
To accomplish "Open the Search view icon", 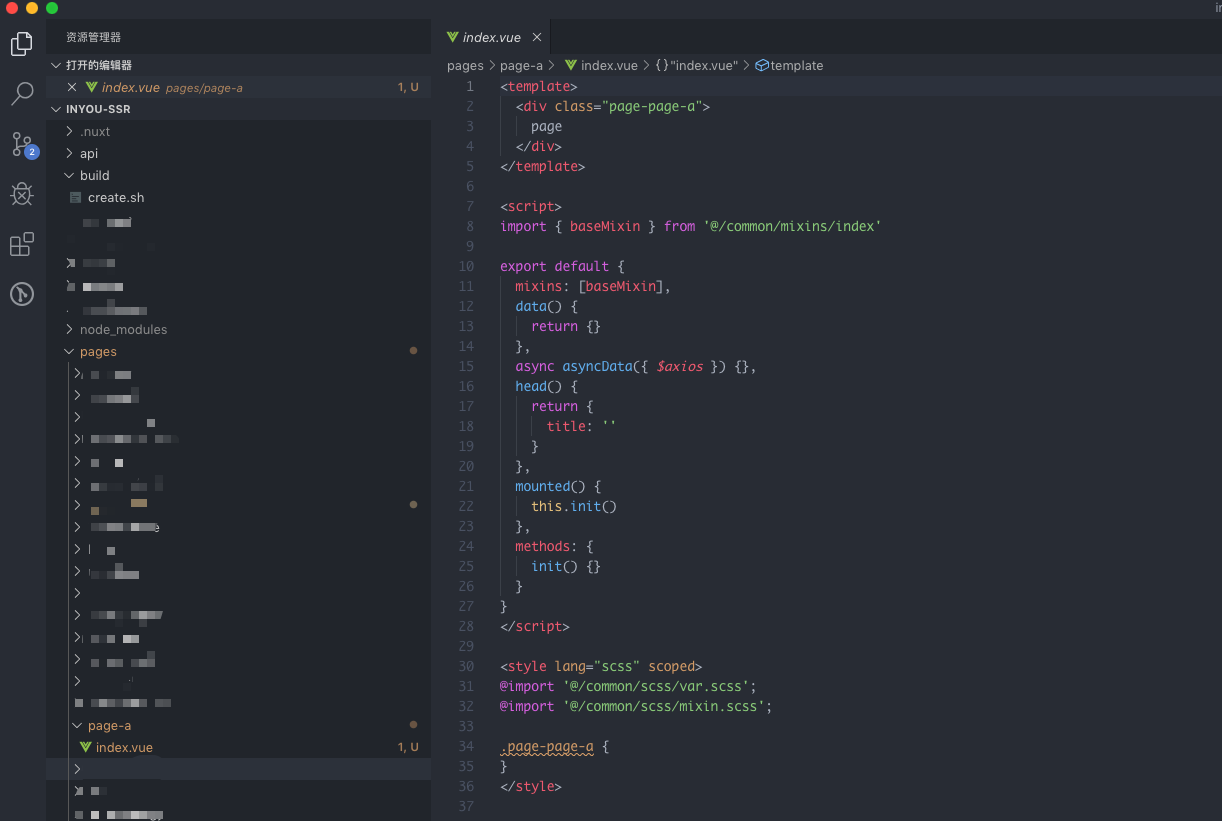I will [22, 94].
